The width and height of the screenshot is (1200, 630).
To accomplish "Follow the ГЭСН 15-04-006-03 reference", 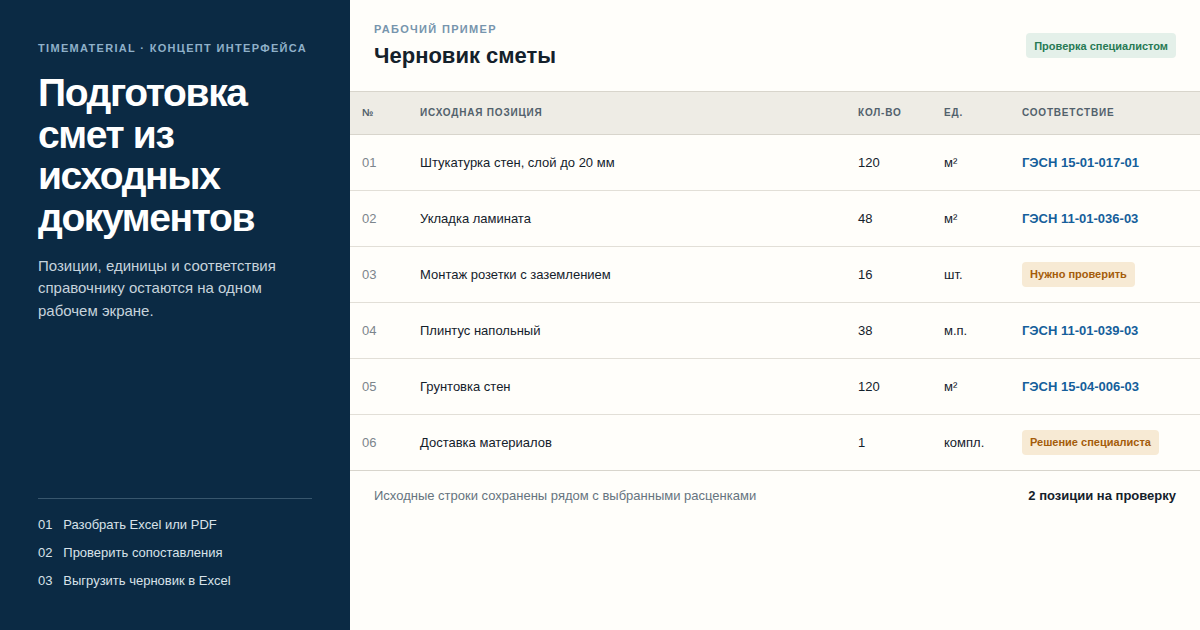I will 1080,386.
